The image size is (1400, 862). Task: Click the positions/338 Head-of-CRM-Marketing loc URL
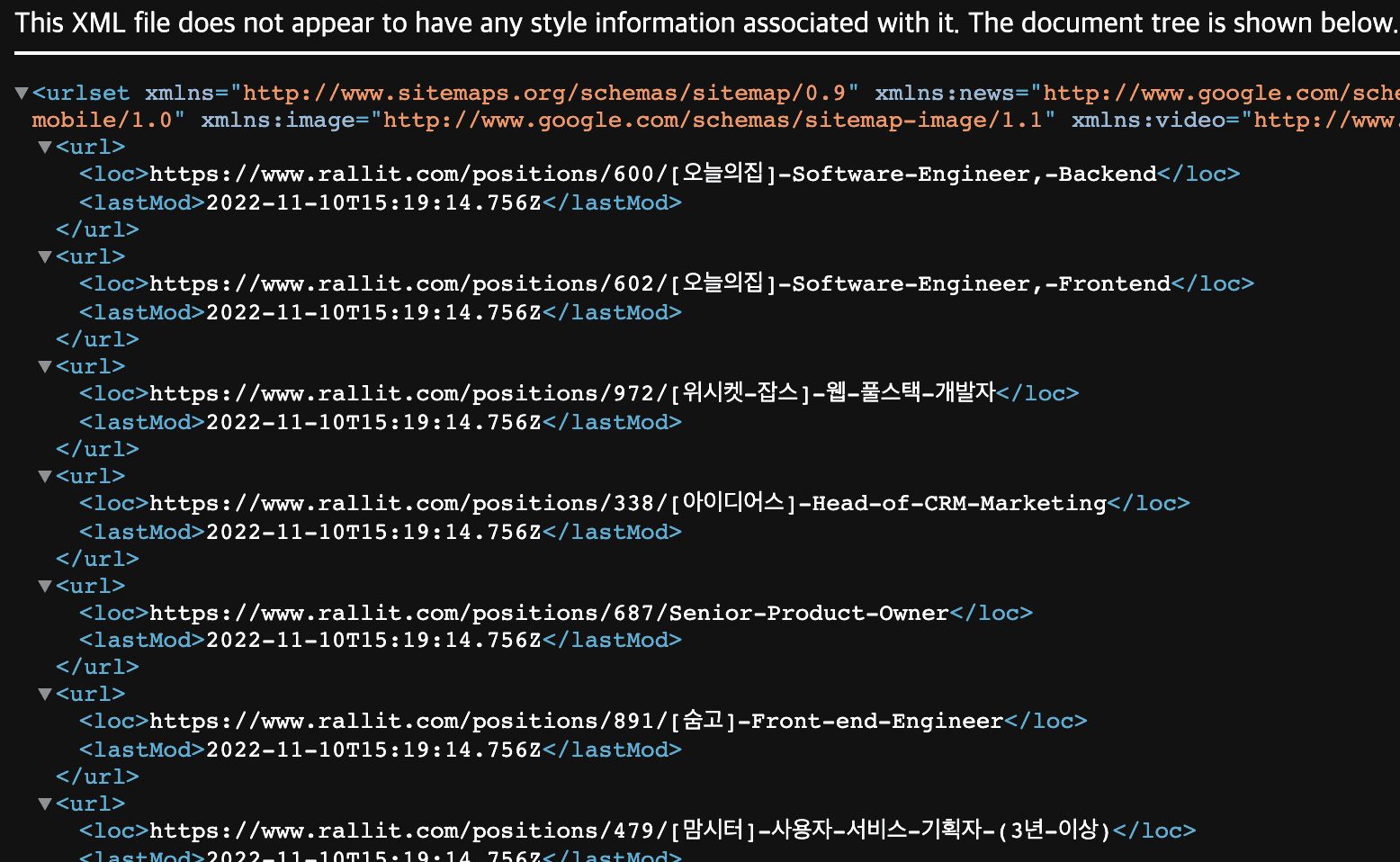[628, 503]
